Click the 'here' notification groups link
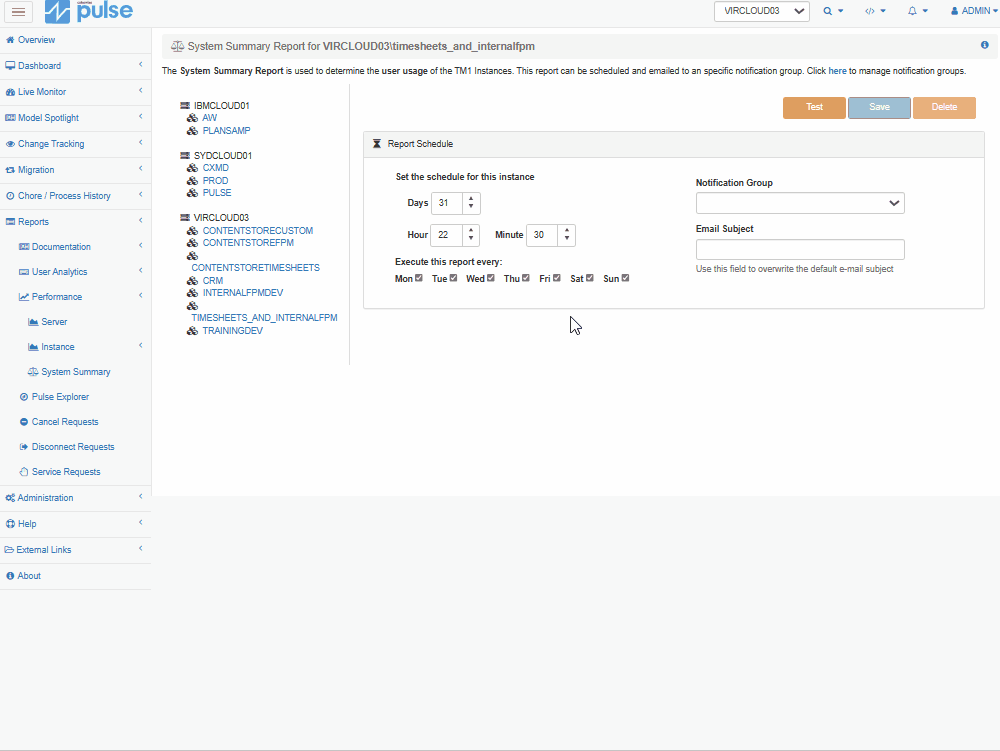Screen dimensions: 1000x751 (x=837, y=71)
